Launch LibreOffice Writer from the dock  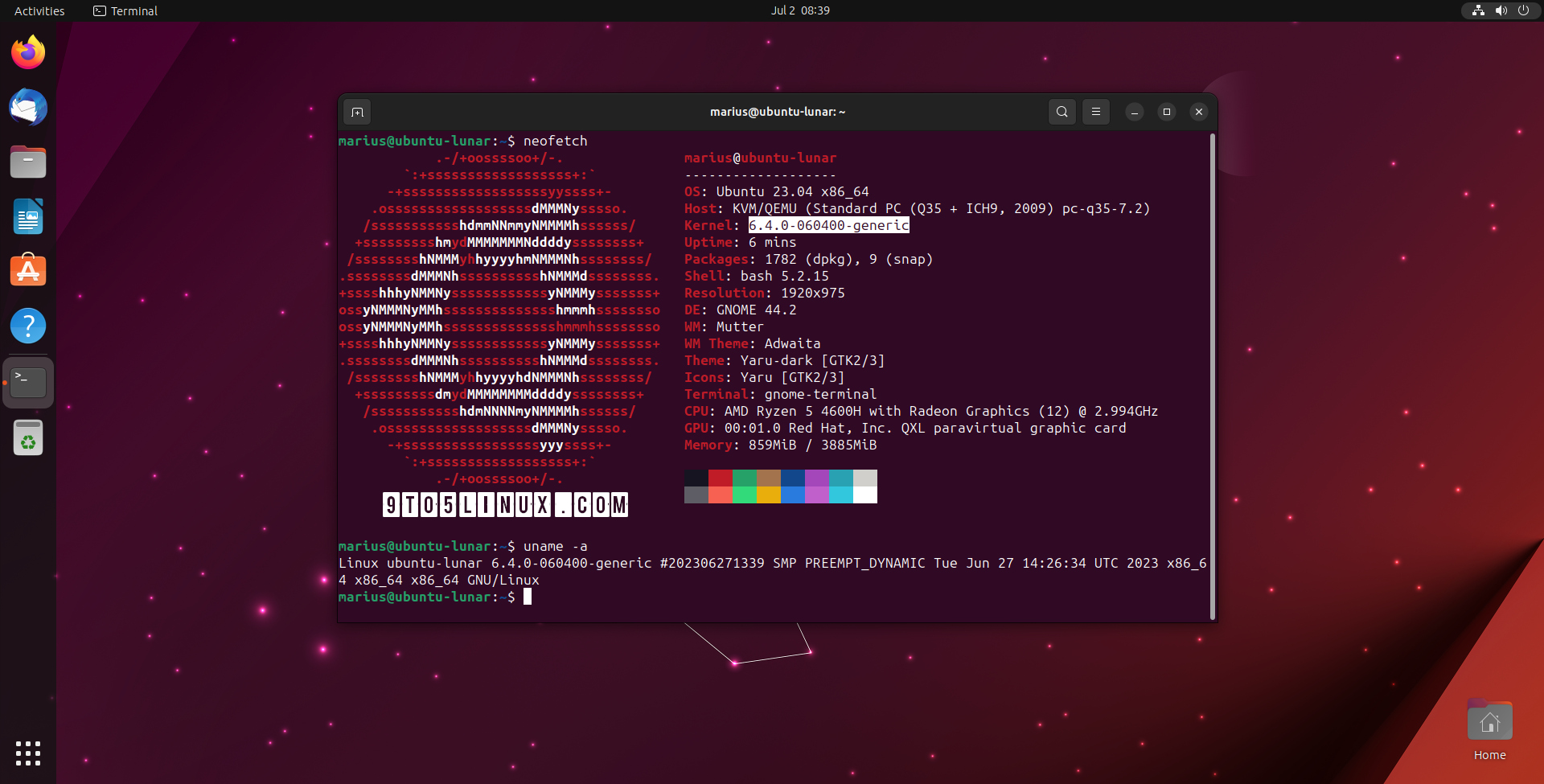click(x=28, y=216)
